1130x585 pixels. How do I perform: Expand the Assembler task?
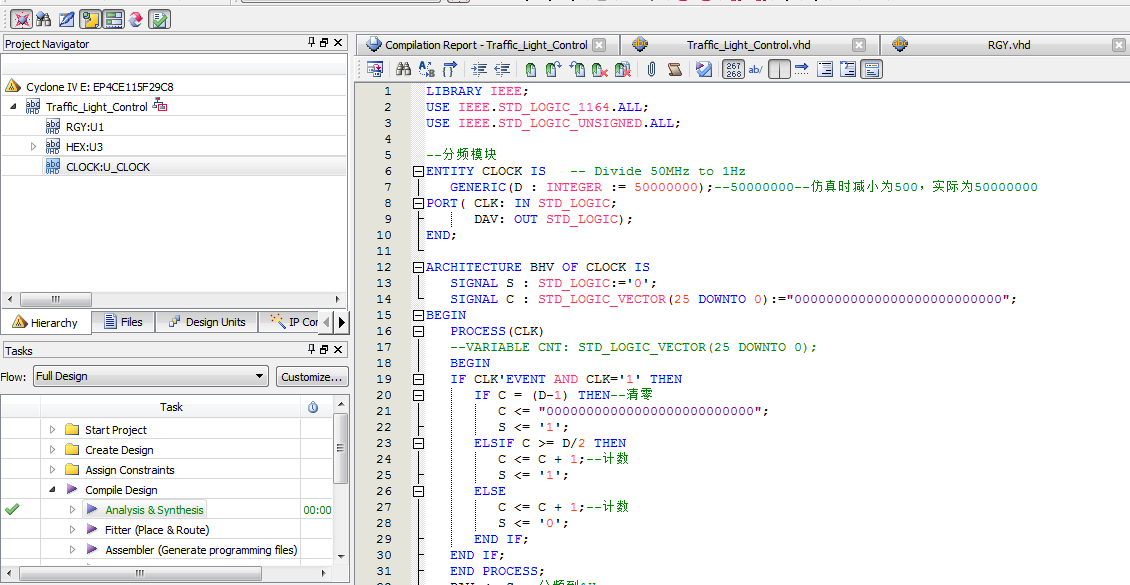72,550
